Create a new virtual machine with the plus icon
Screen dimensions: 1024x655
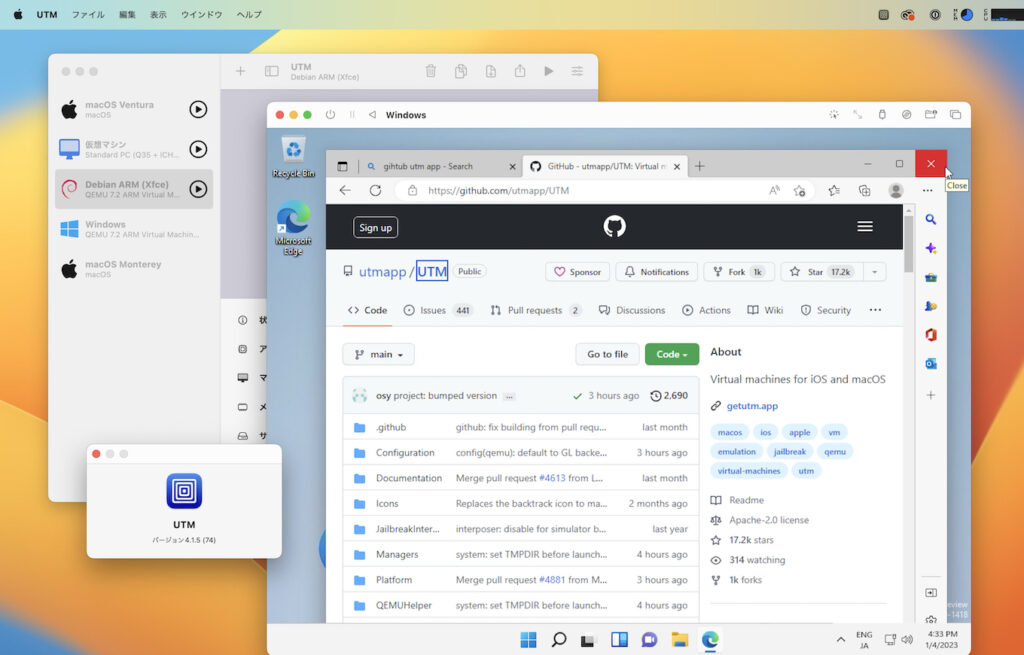[240, 71]
